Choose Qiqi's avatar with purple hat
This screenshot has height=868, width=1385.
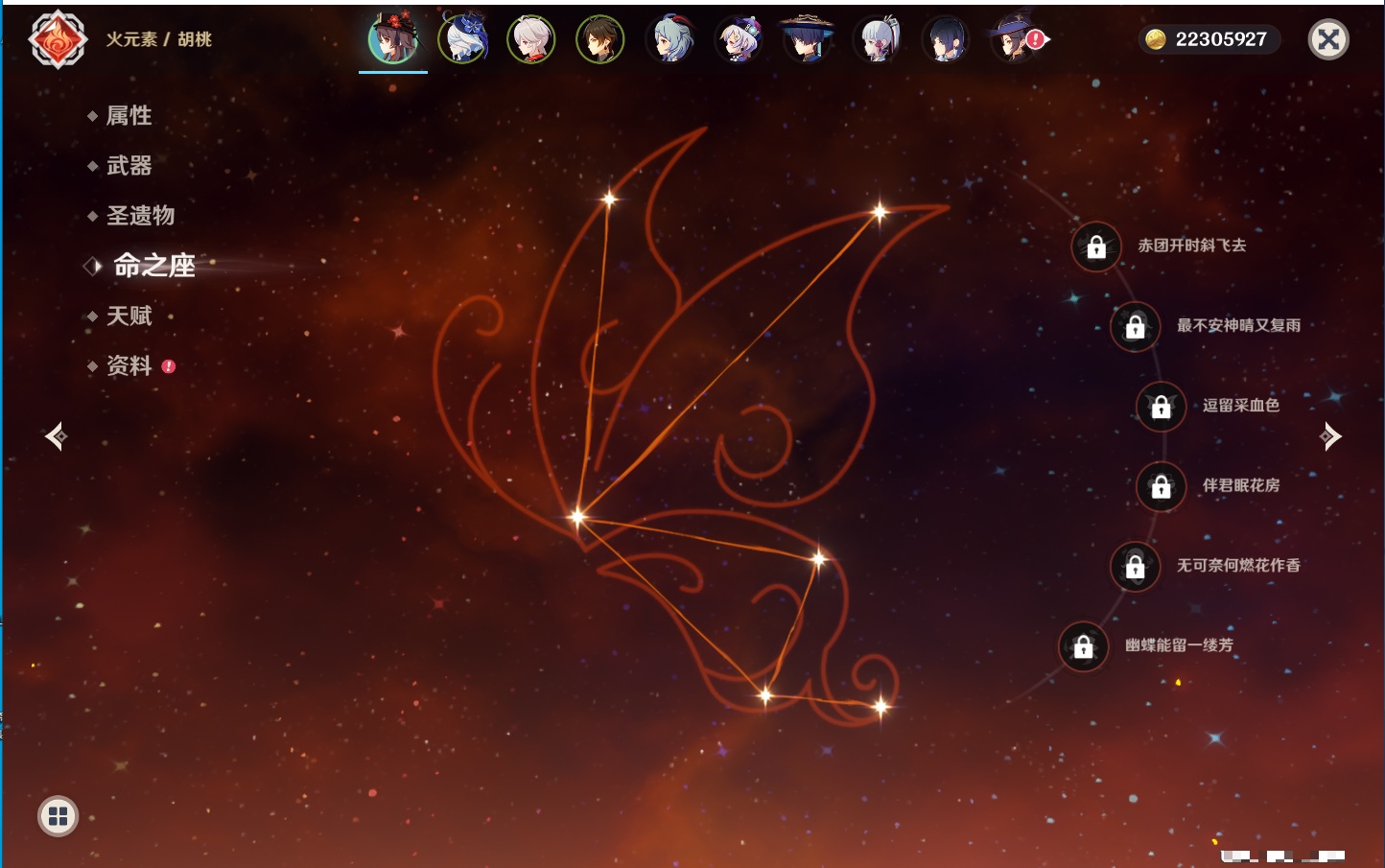(x=739, y=39)
